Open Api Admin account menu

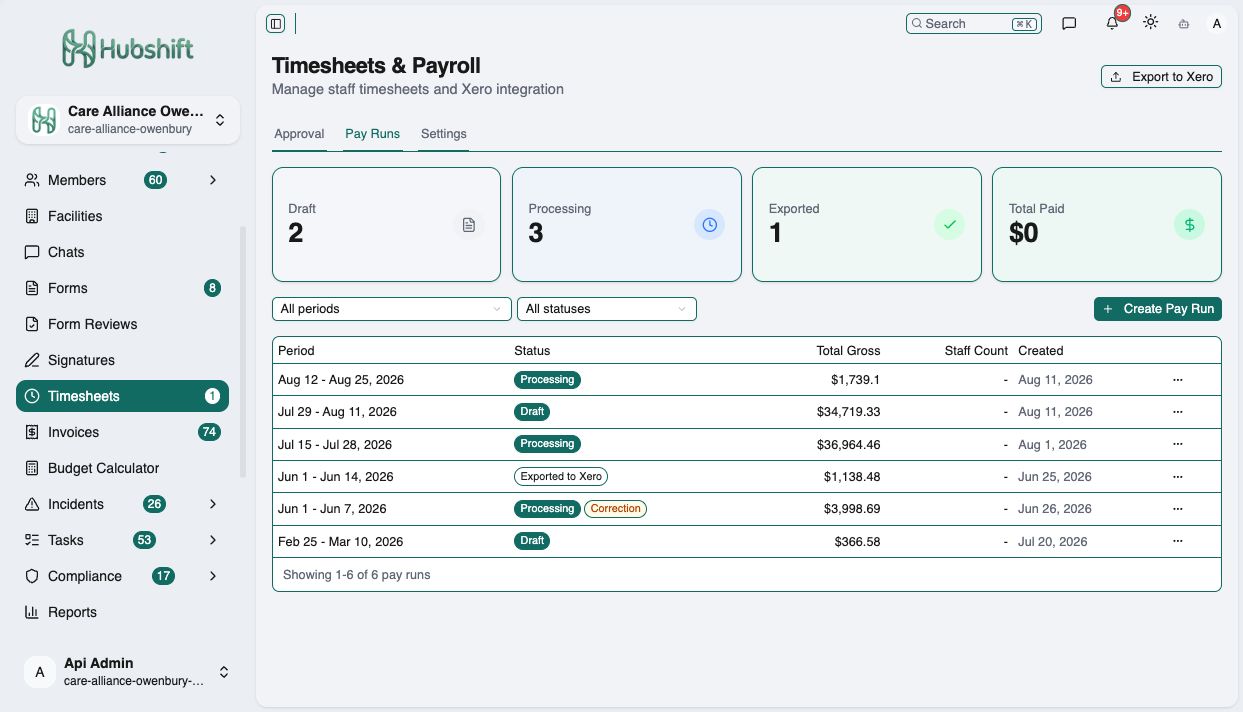pyautogui.click(x=127, y=672)
